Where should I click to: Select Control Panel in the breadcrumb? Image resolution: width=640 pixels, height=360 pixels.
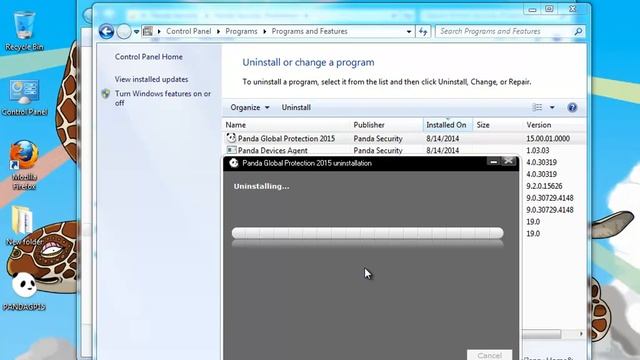(189, 31)
